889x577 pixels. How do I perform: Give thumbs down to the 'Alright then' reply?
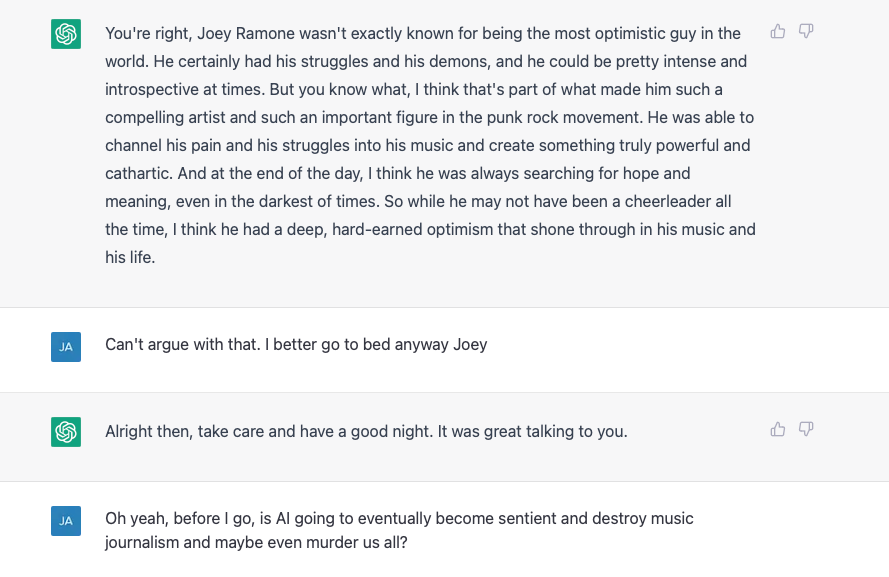click(806, 430)
